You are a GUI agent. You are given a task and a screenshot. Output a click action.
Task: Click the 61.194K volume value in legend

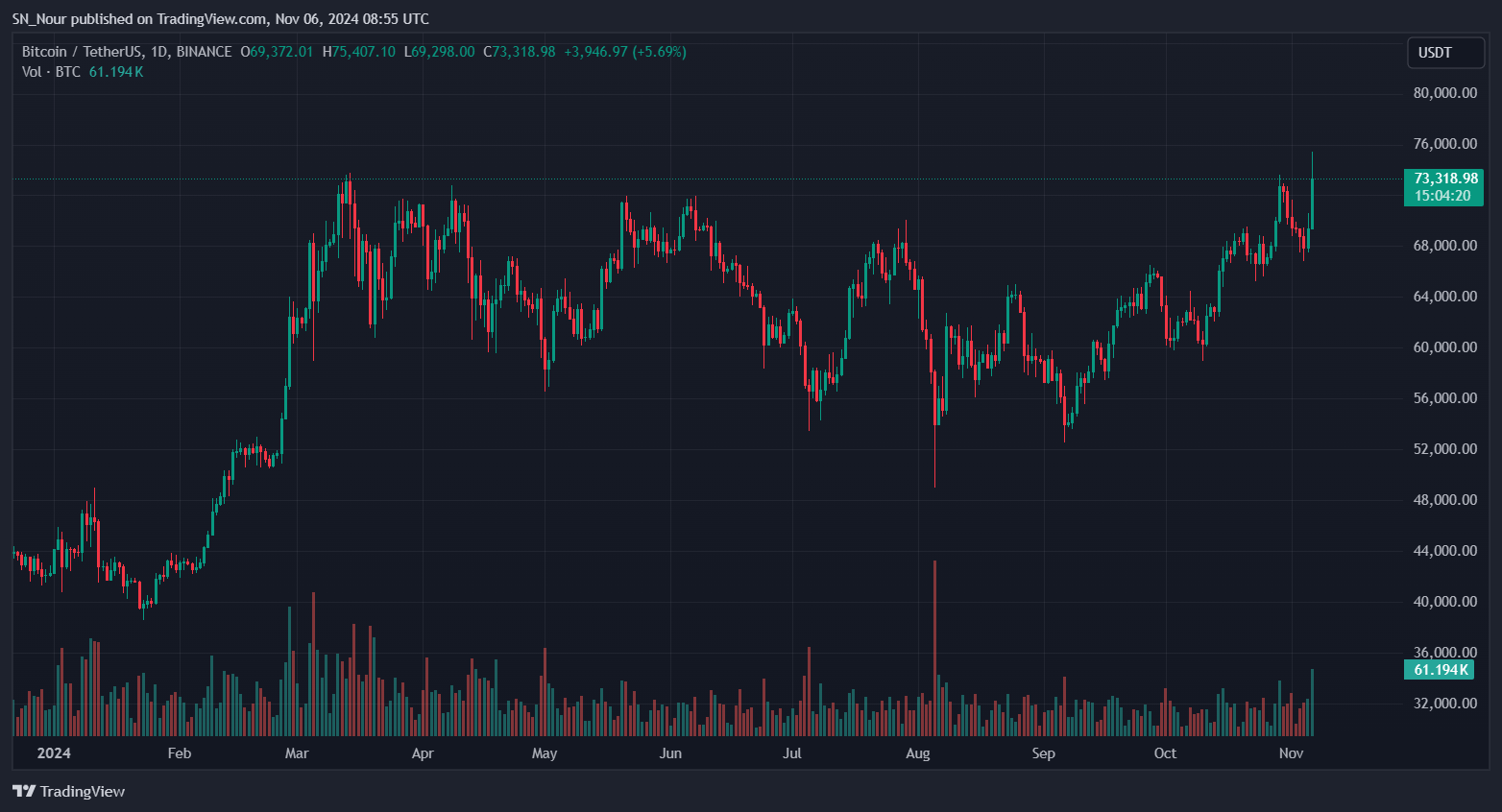(x=116, y=72)
